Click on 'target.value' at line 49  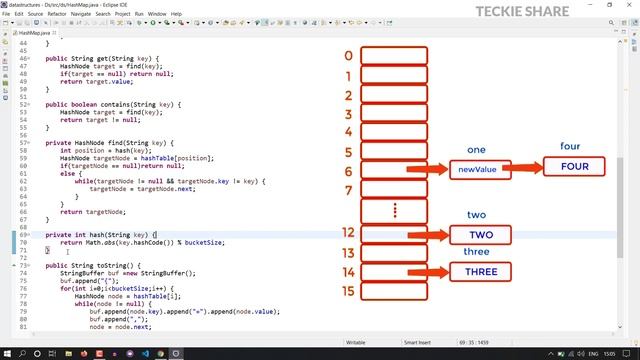point(108,82)
